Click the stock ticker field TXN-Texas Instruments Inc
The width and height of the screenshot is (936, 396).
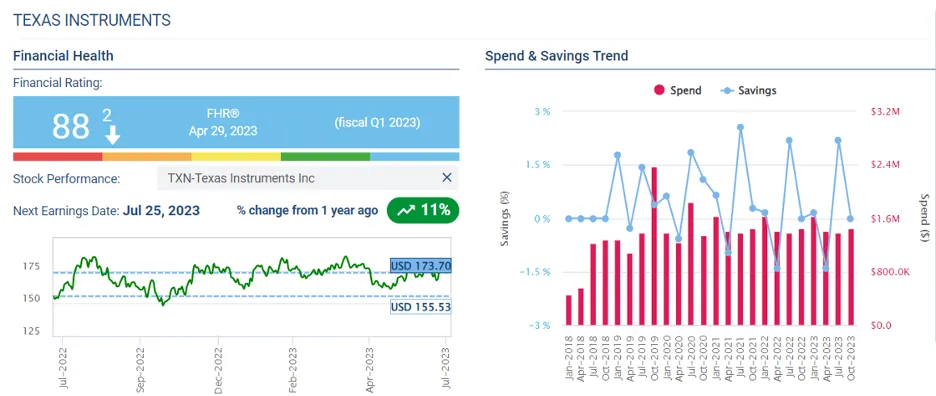click(x=308, y=178)
